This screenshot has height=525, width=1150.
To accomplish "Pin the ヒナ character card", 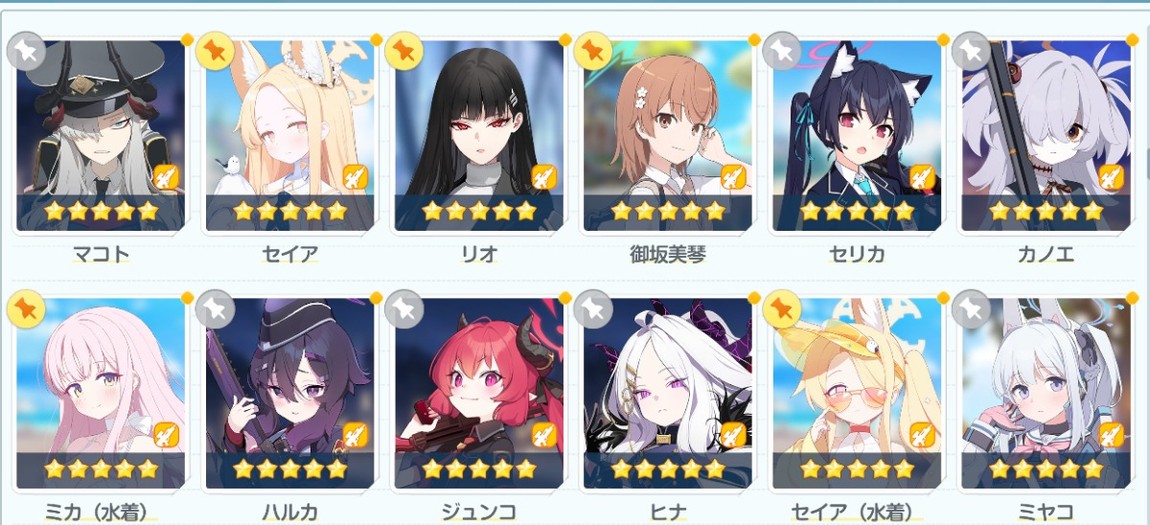I will coord(593,309).
